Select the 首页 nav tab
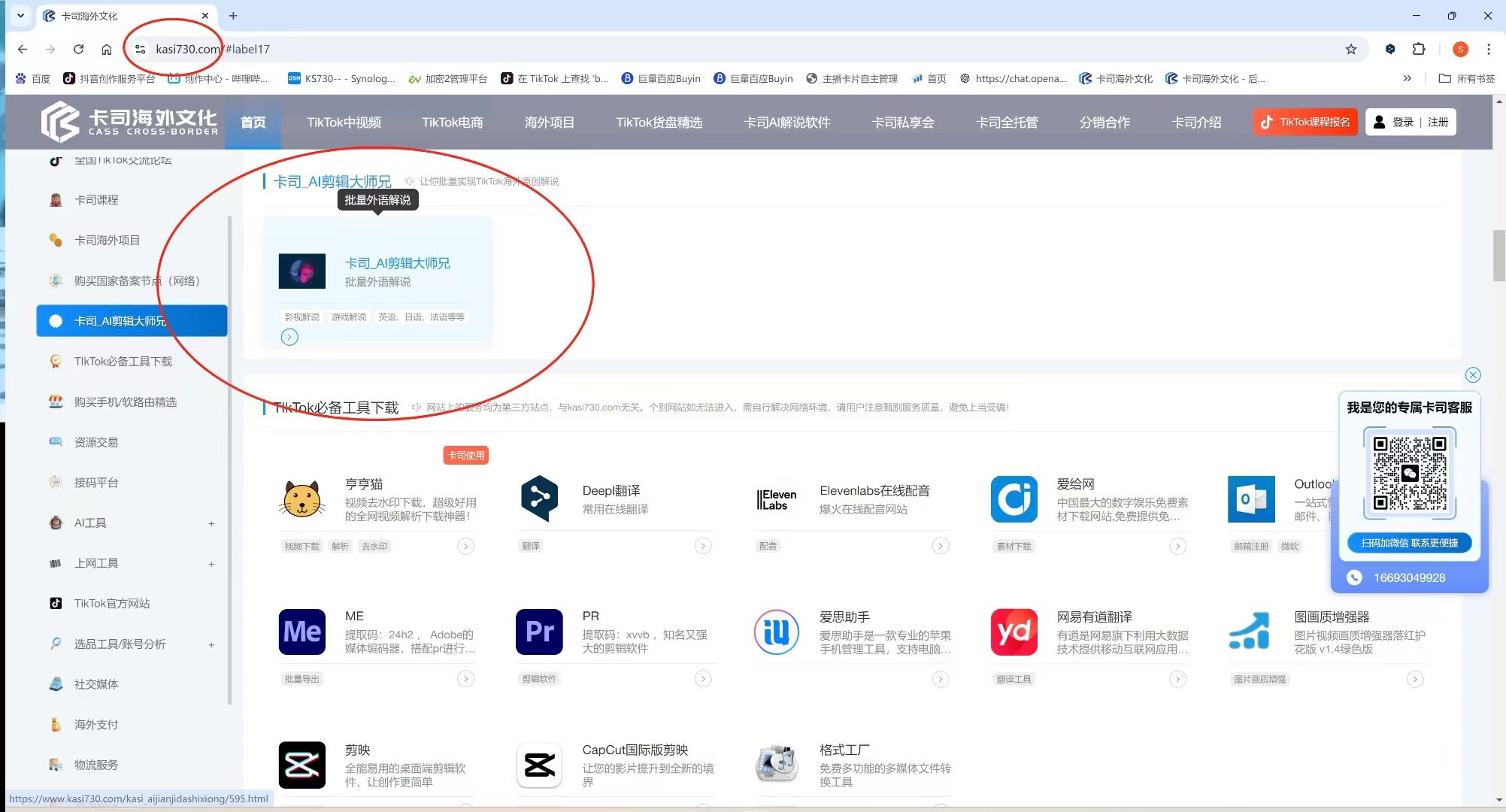 tap(253, 122)
